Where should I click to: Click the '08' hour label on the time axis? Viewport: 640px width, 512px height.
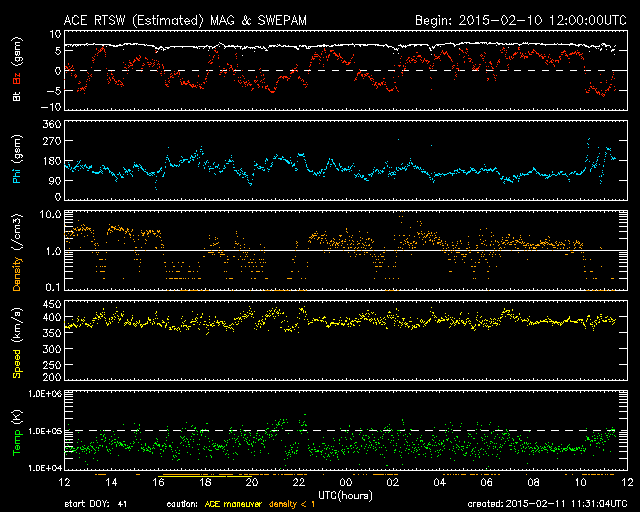tap(533, 483)
